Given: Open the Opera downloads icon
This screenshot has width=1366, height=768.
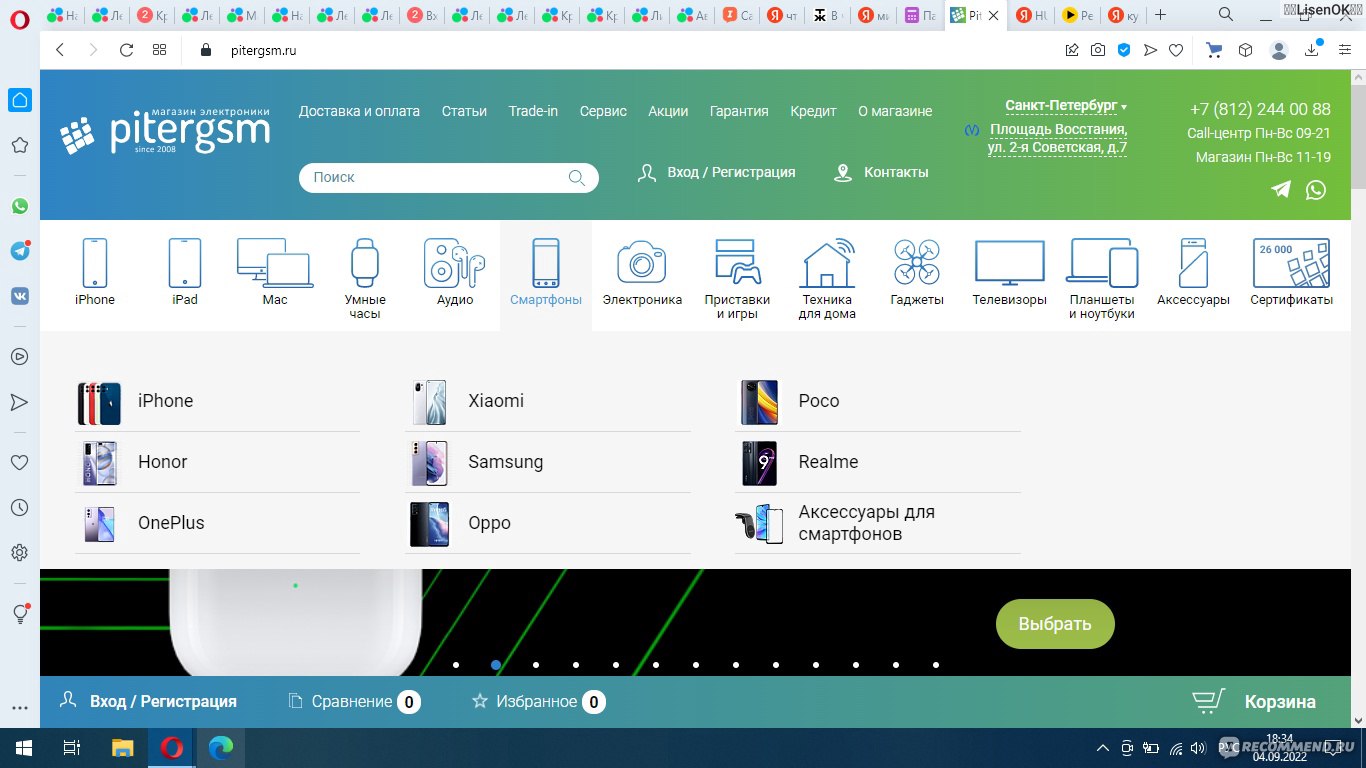Looking at the screenshot, I should (x=1312, y=50).
